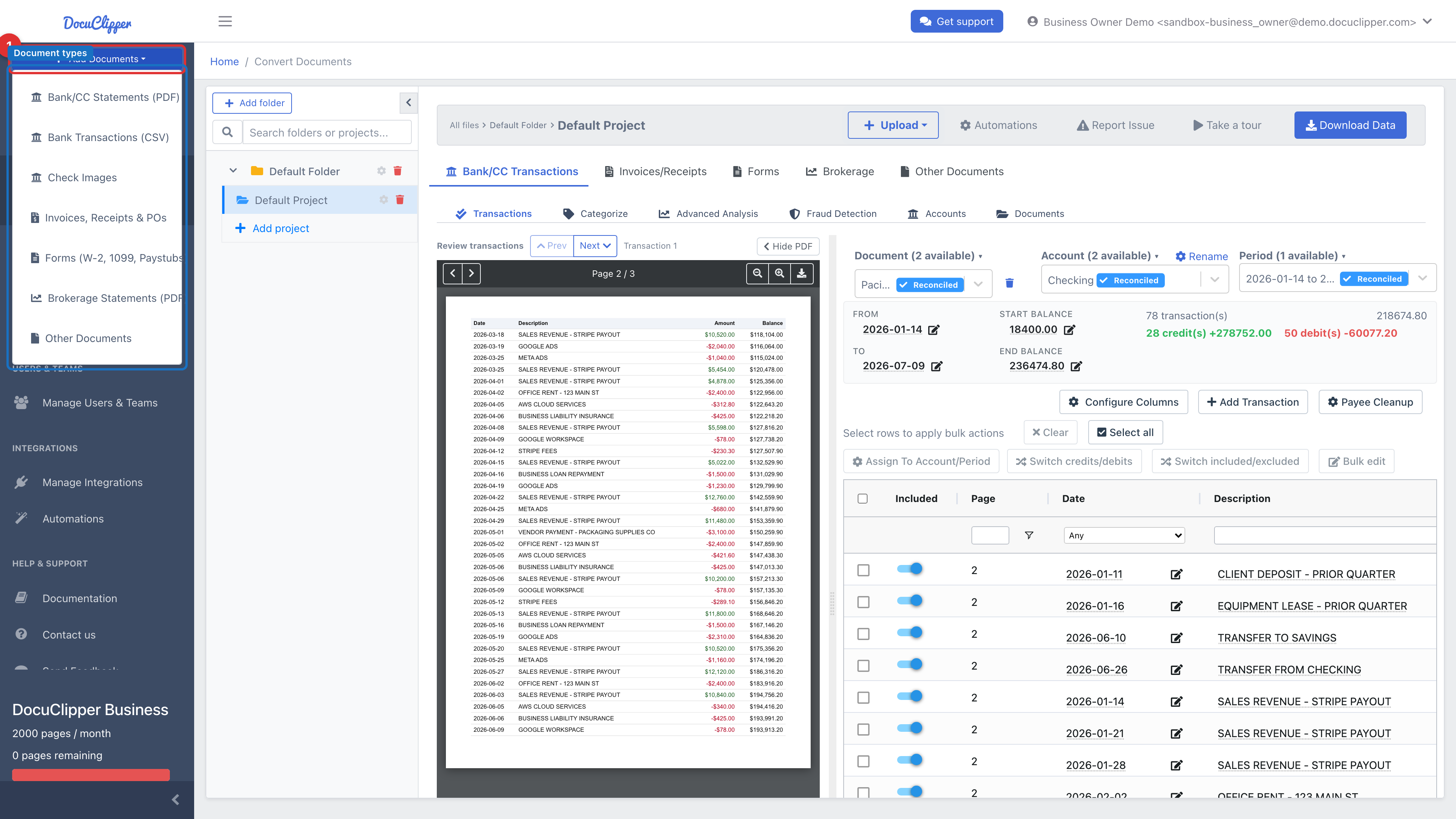Viewport: 1456px width, 819px height.
Task: Open the Categorize sub-tab
Action: 595,213
